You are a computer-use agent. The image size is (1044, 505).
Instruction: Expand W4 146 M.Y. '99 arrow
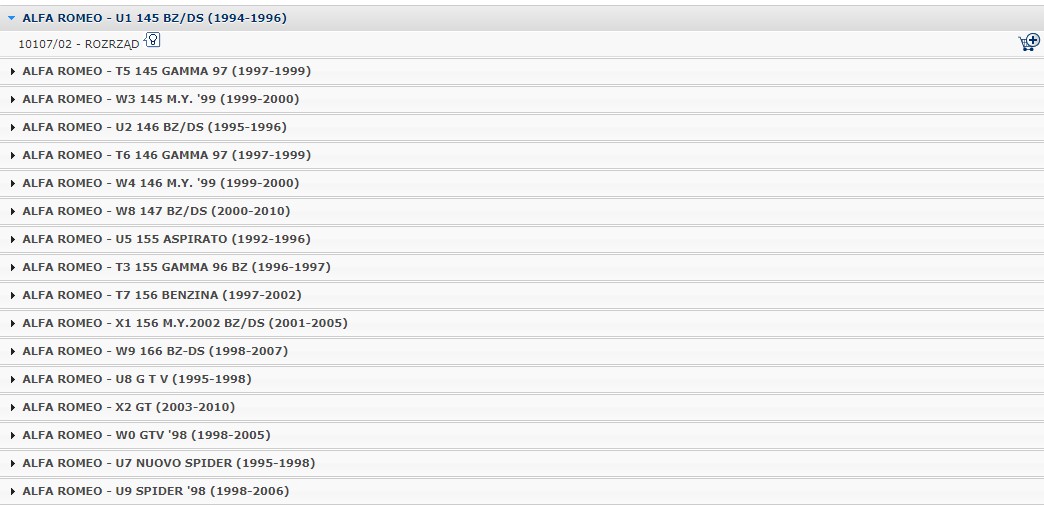13,183
